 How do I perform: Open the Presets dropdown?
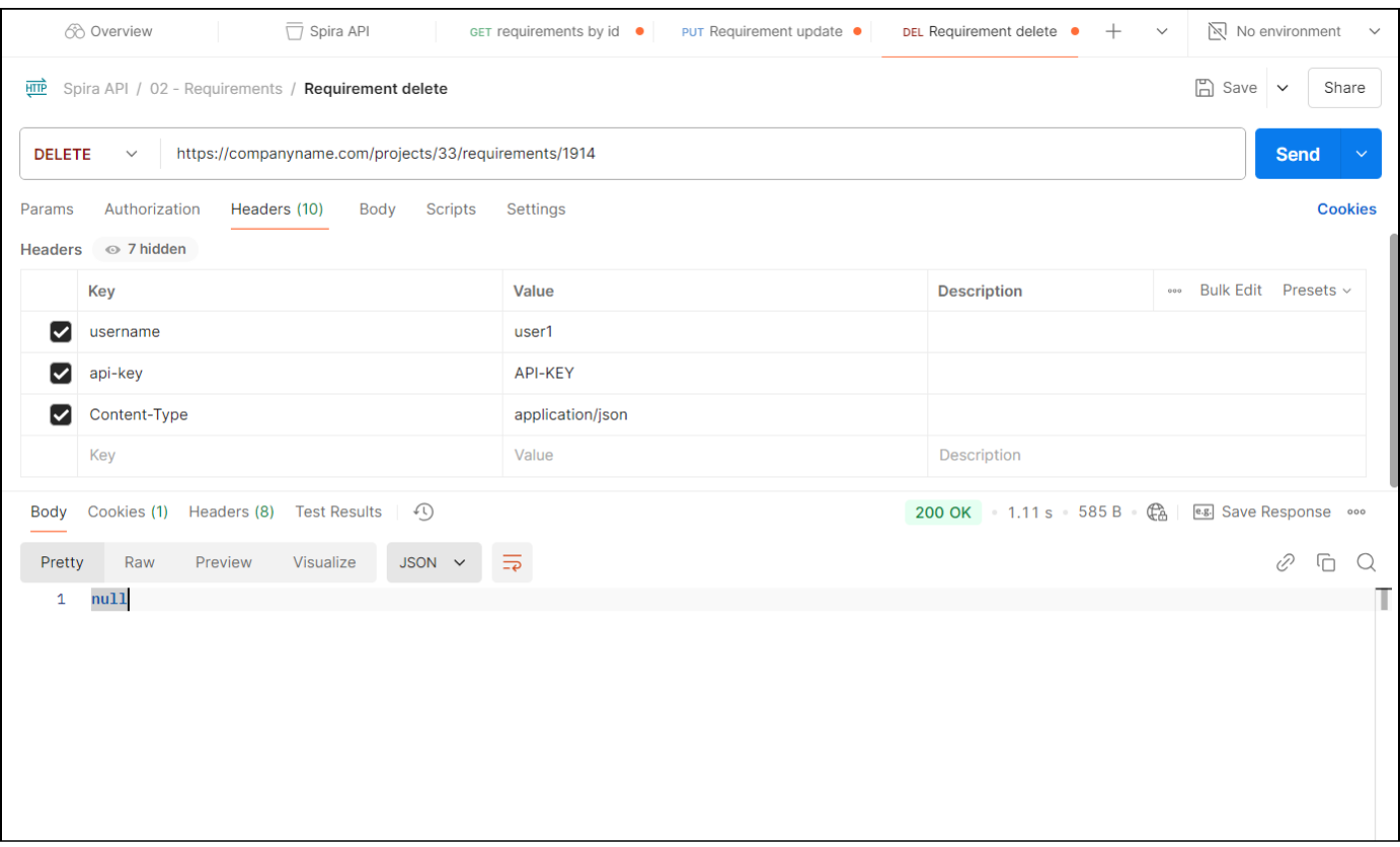click(x=1316, y=290)
